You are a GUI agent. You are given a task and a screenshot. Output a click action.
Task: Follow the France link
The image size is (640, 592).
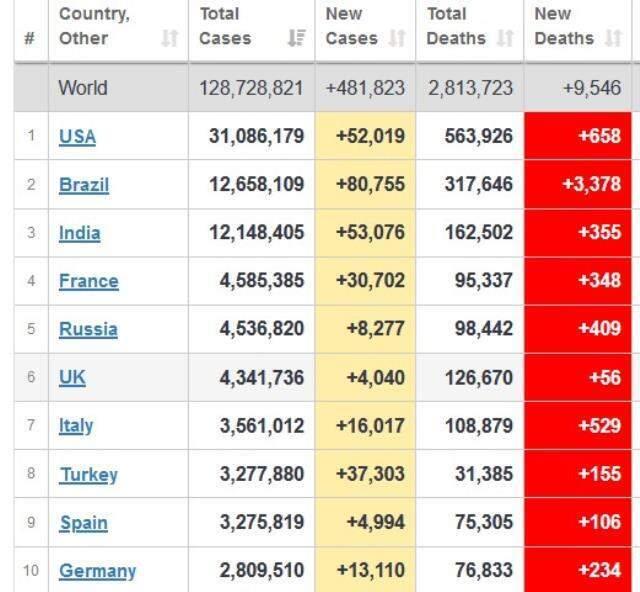click(x=89, y=281)
